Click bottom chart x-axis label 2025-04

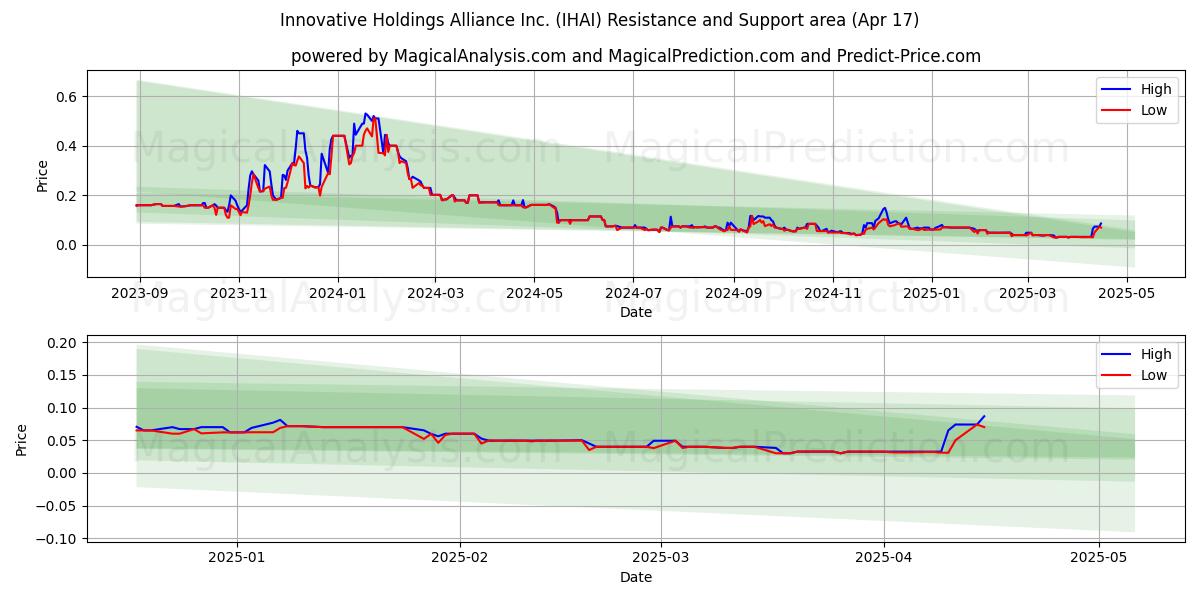click(x=884, y=558)
